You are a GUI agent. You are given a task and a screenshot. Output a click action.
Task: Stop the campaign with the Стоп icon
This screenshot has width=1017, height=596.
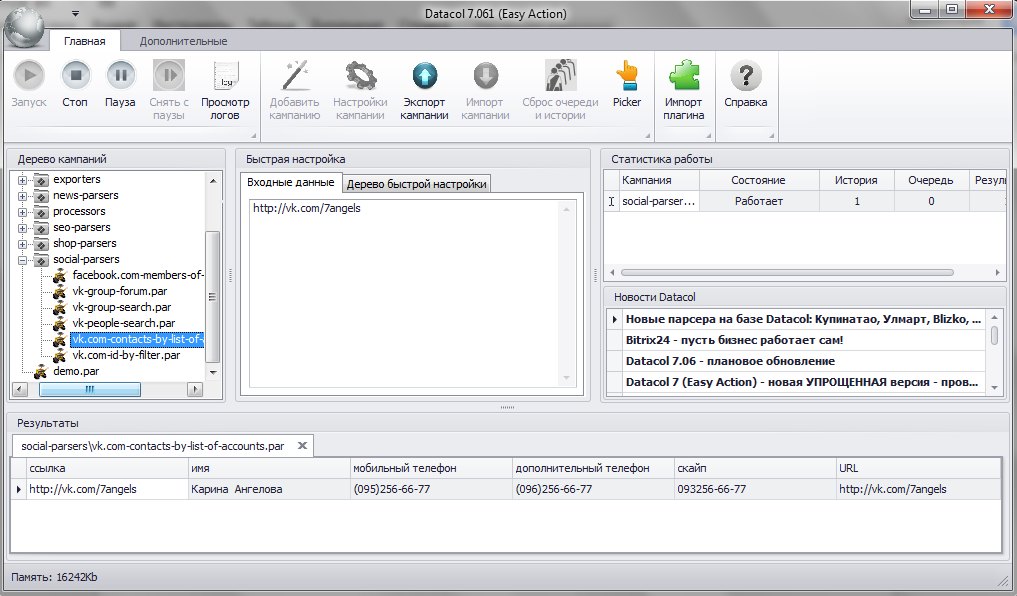(75, 76)
